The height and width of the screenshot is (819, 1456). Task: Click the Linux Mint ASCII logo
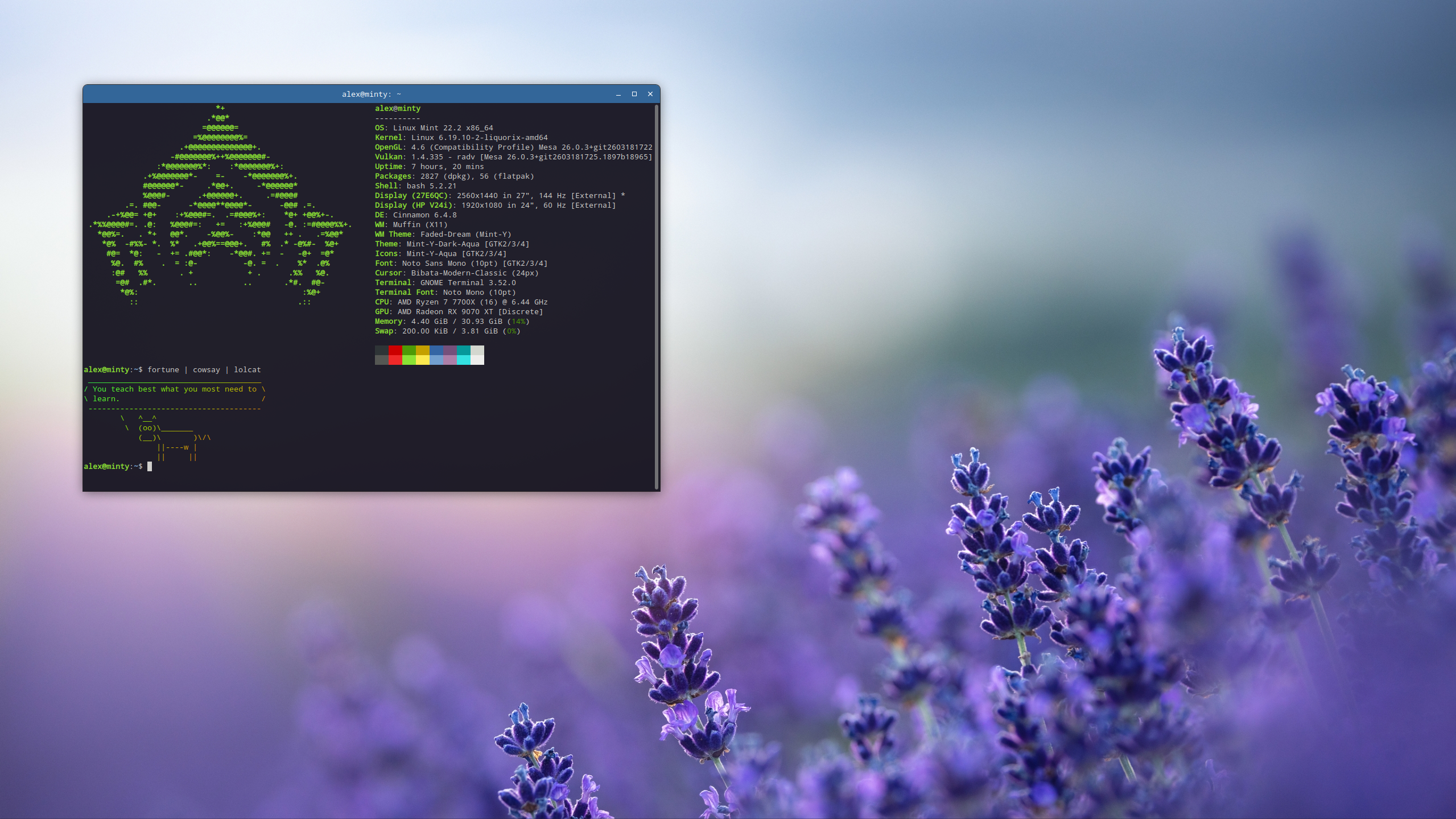tap(220, 205)
